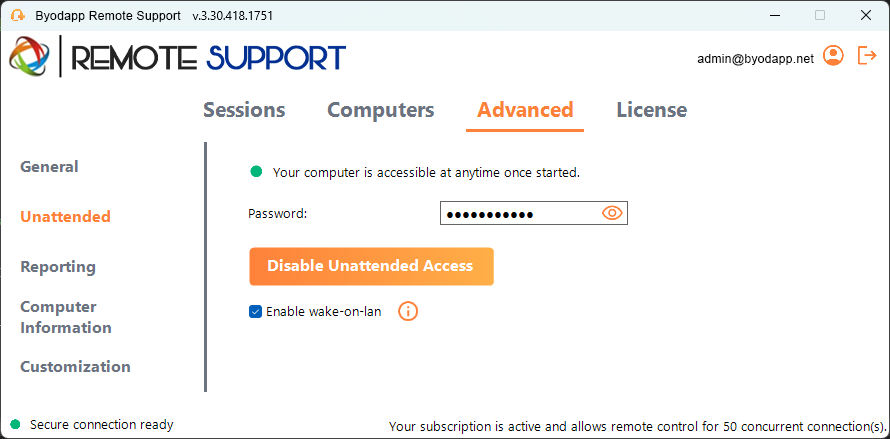890x439 pixels.
Task: Uncheck Enable wake-on-lan checkbox
Action: [255, 311]
